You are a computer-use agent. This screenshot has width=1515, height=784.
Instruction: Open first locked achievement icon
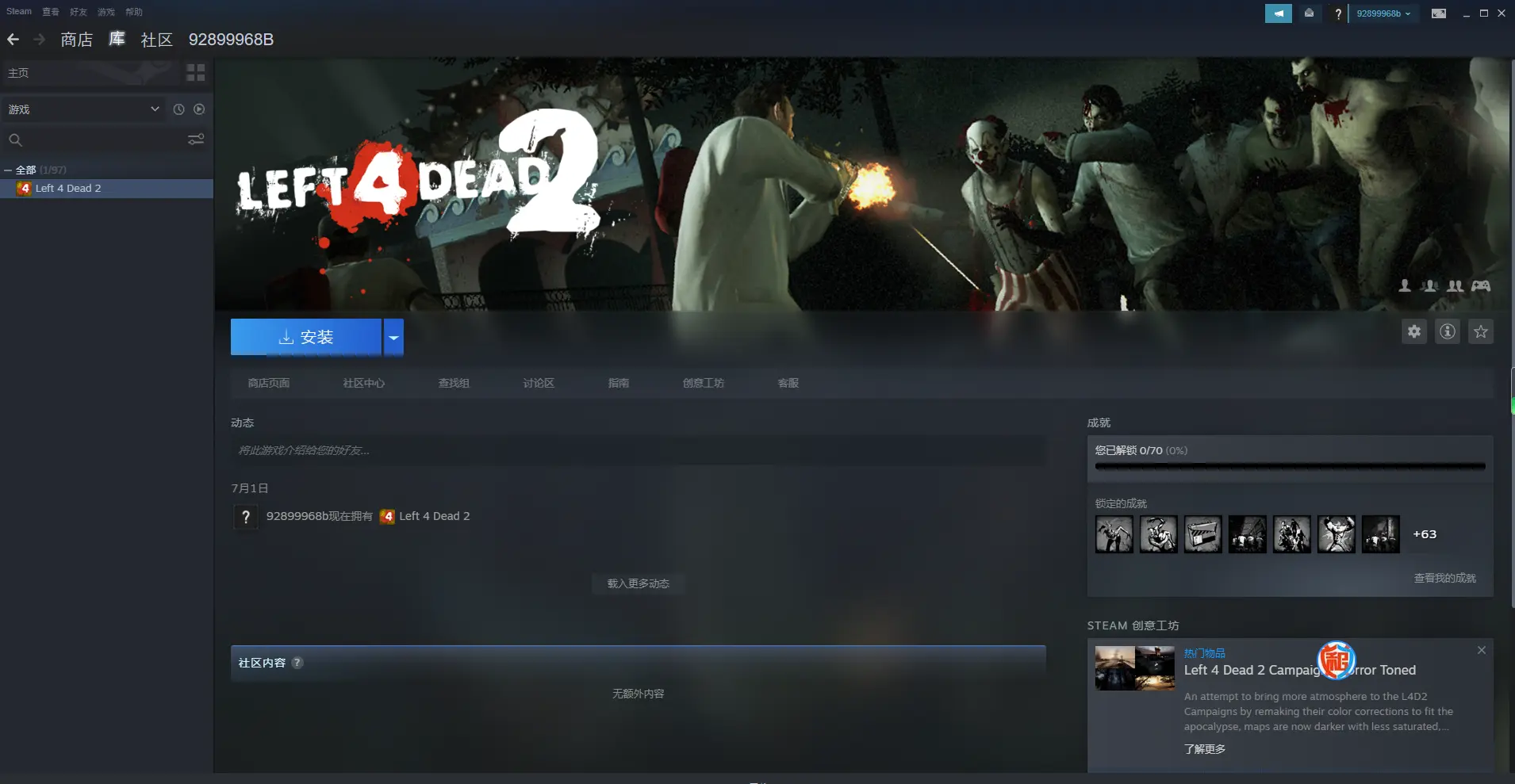pos(1114,534)
